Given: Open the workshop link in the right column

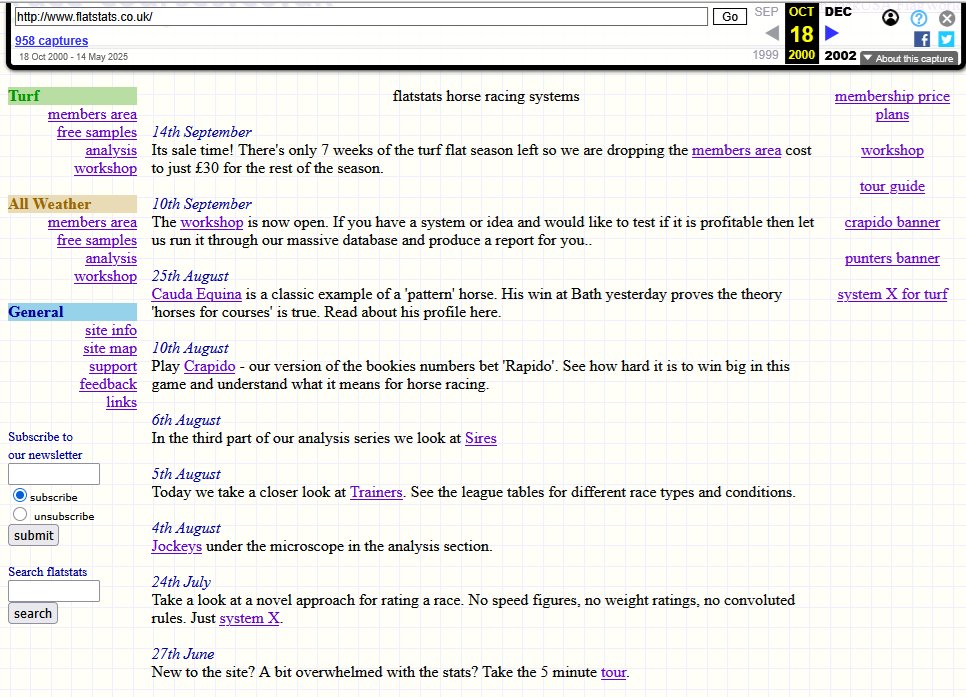Looking at the screenshot, I should (892, 150).
